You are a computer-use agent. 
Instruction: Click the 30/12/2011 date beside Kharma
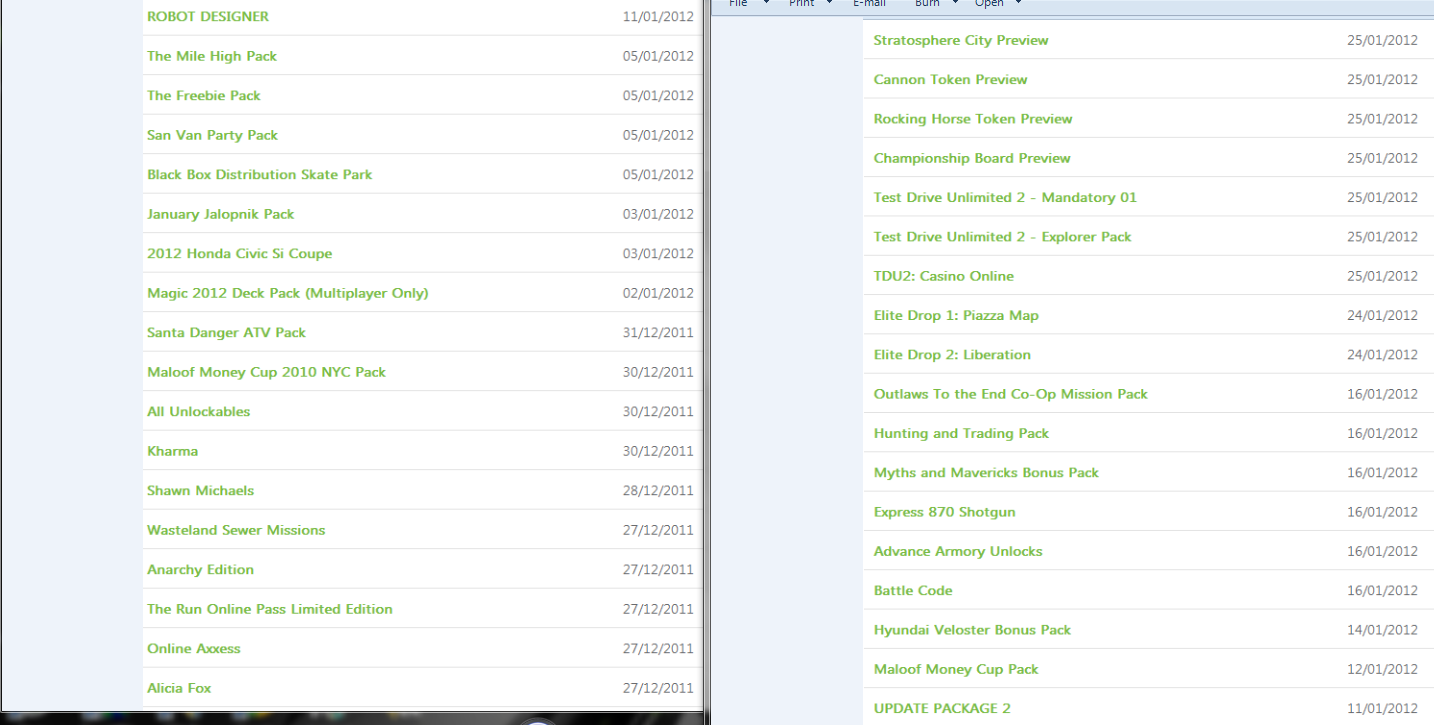(x=658, y=451)
